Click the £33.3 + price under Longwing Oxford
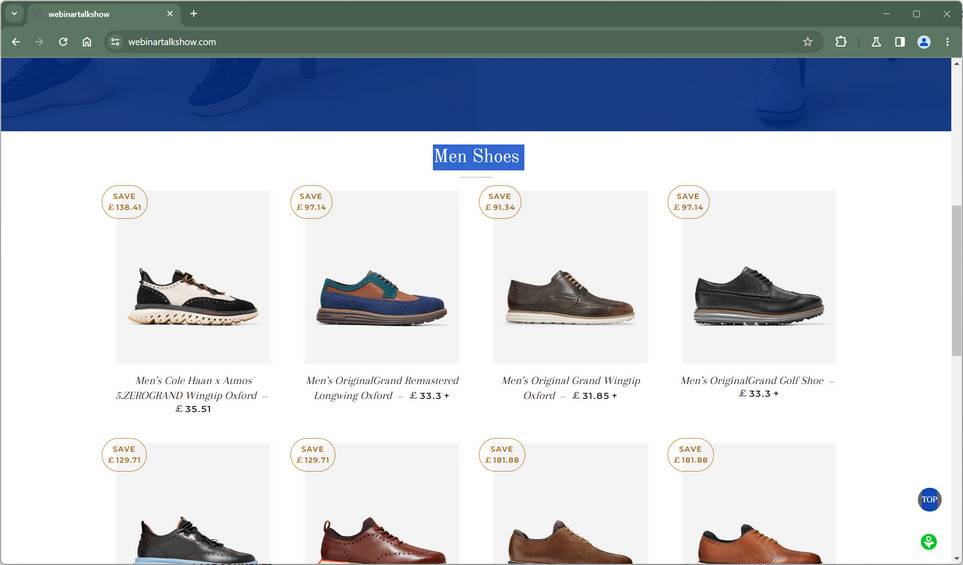 (429, 396)
